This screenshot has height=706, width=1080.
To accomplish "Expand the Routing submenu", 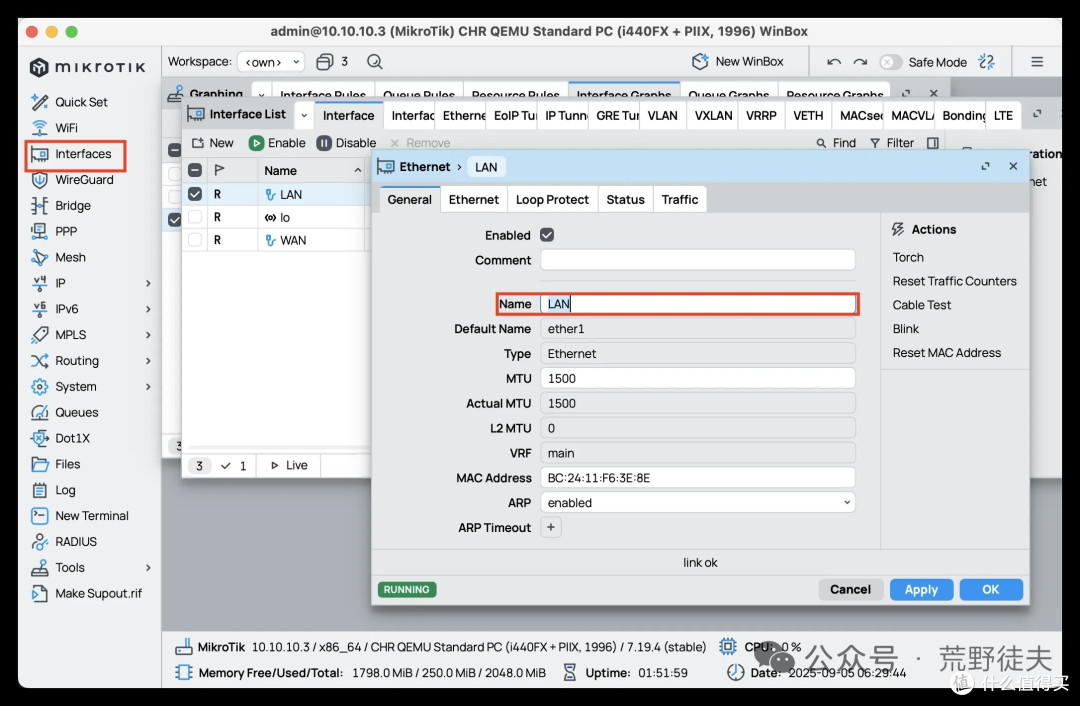I will coord(148,361).
